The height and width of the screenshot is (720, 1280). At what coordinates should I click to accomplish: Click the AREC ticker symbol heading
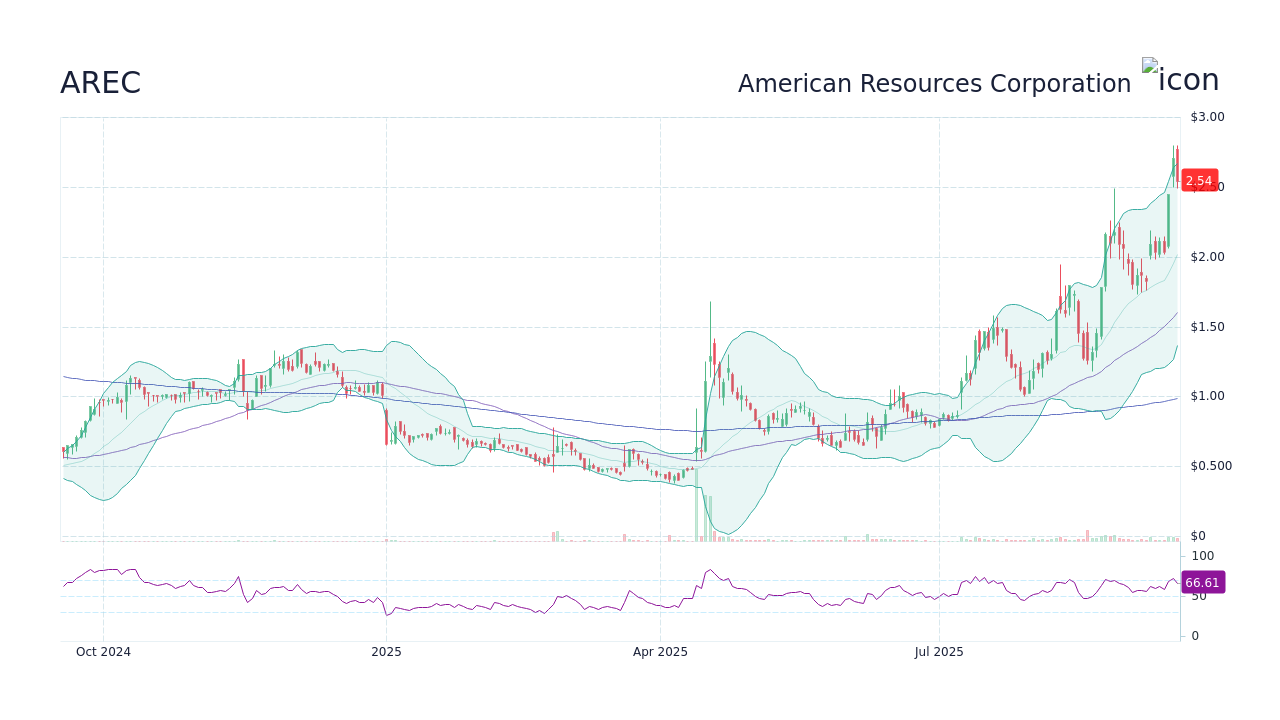point(100,83)
